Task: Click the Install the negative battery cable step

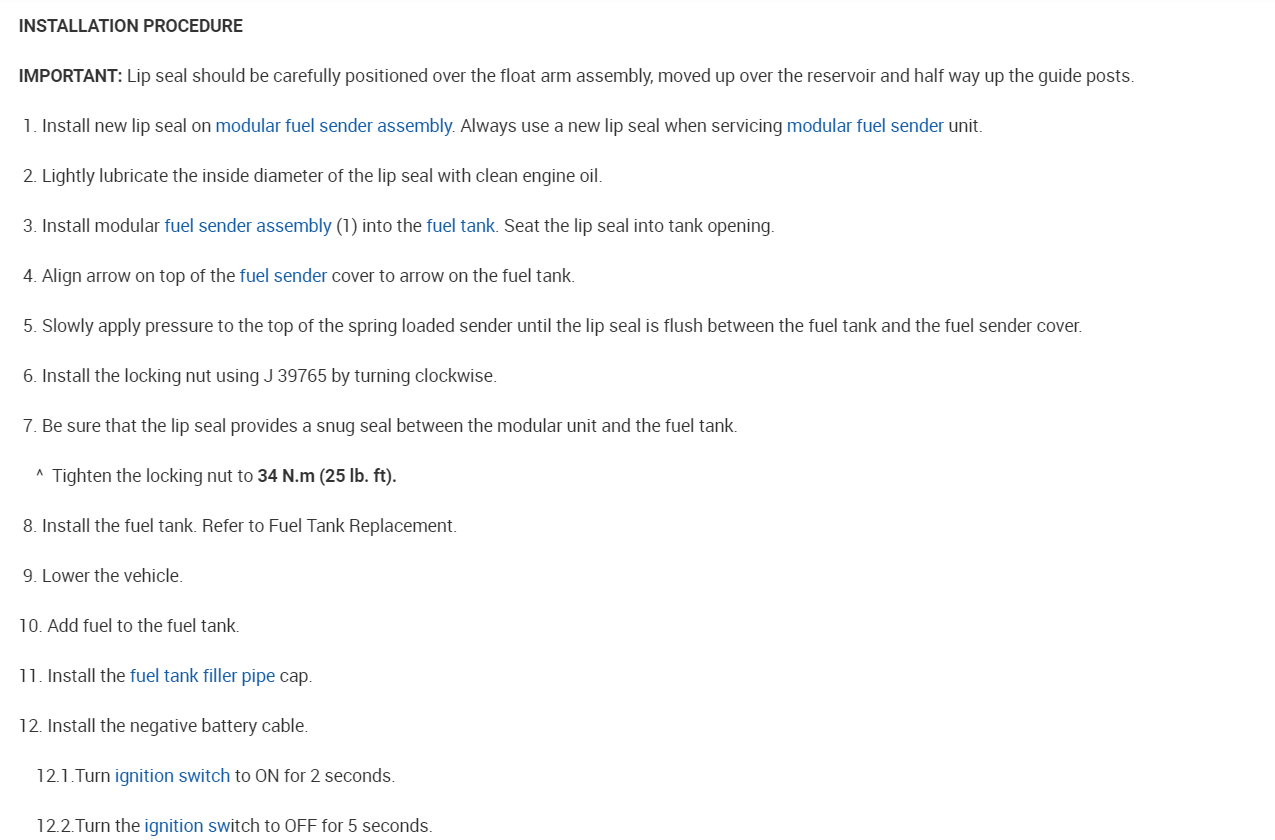Action: [x=177, y=726]
